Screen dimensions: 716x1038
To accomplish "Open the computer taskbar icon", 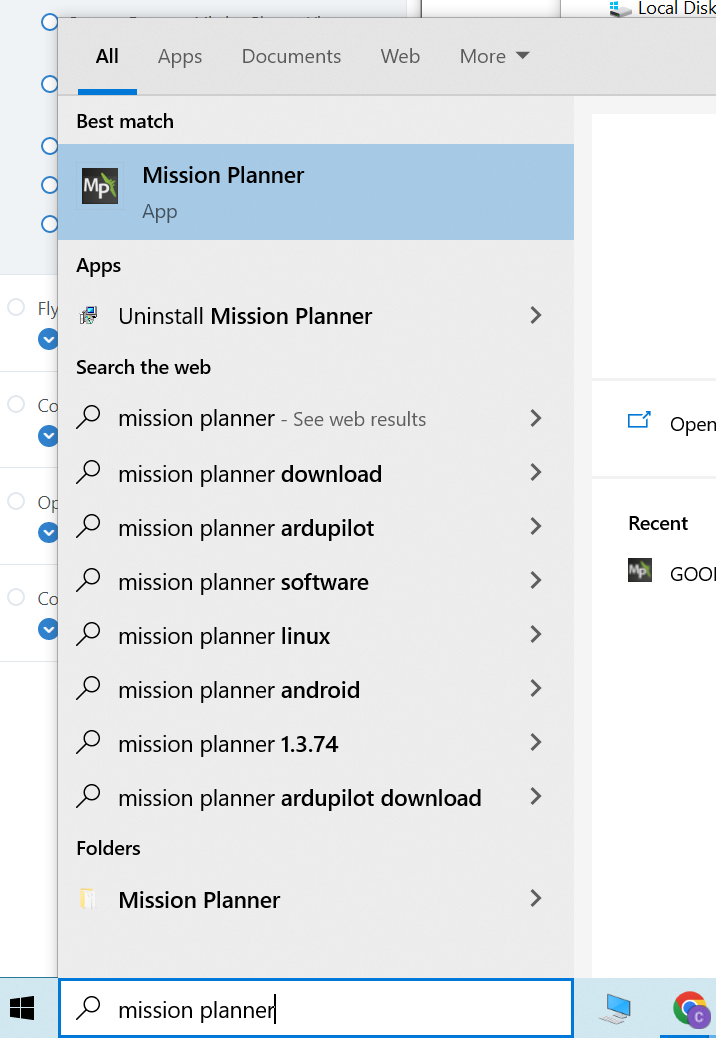I will [615, 1009].
